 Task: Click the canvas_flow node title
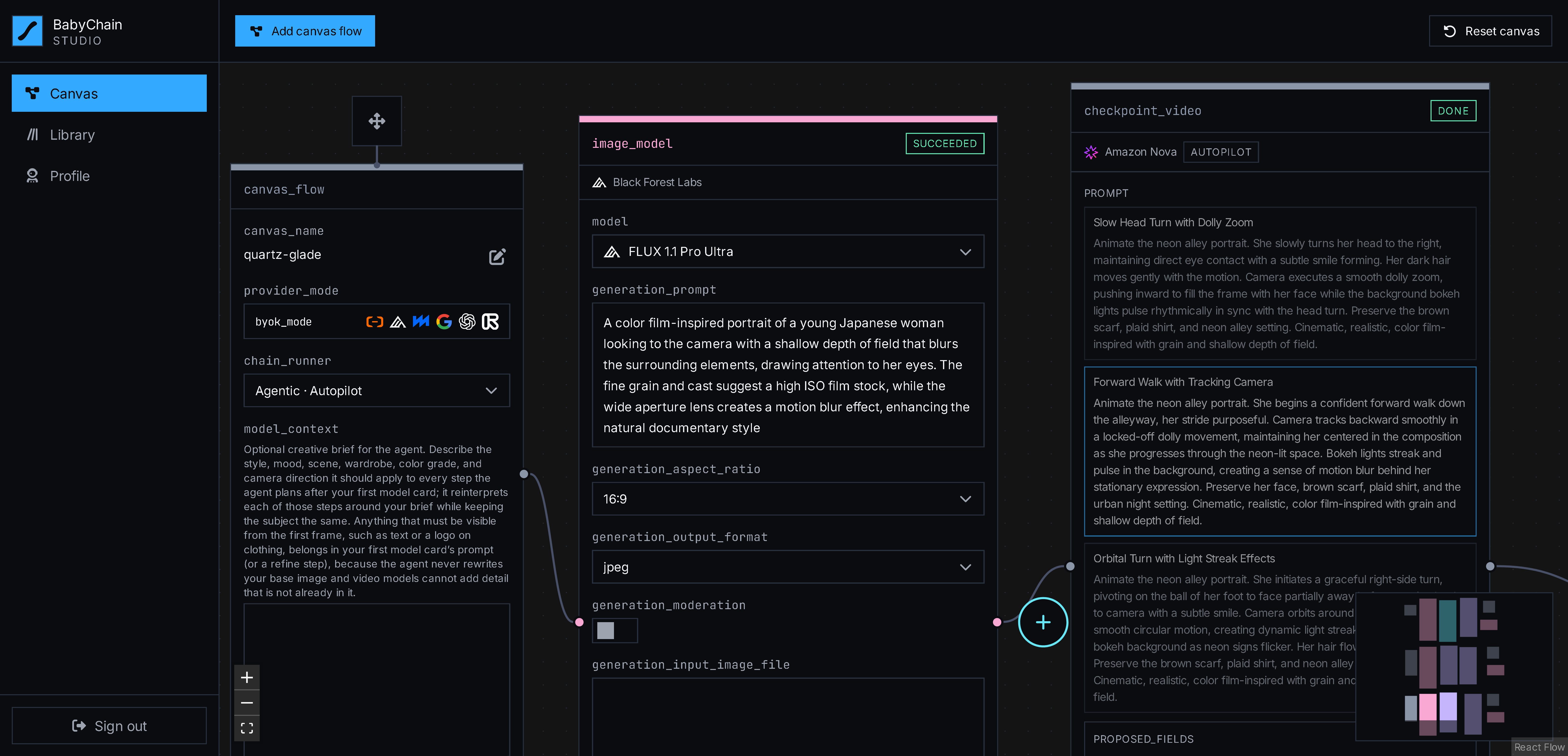[x=284, y=189]
